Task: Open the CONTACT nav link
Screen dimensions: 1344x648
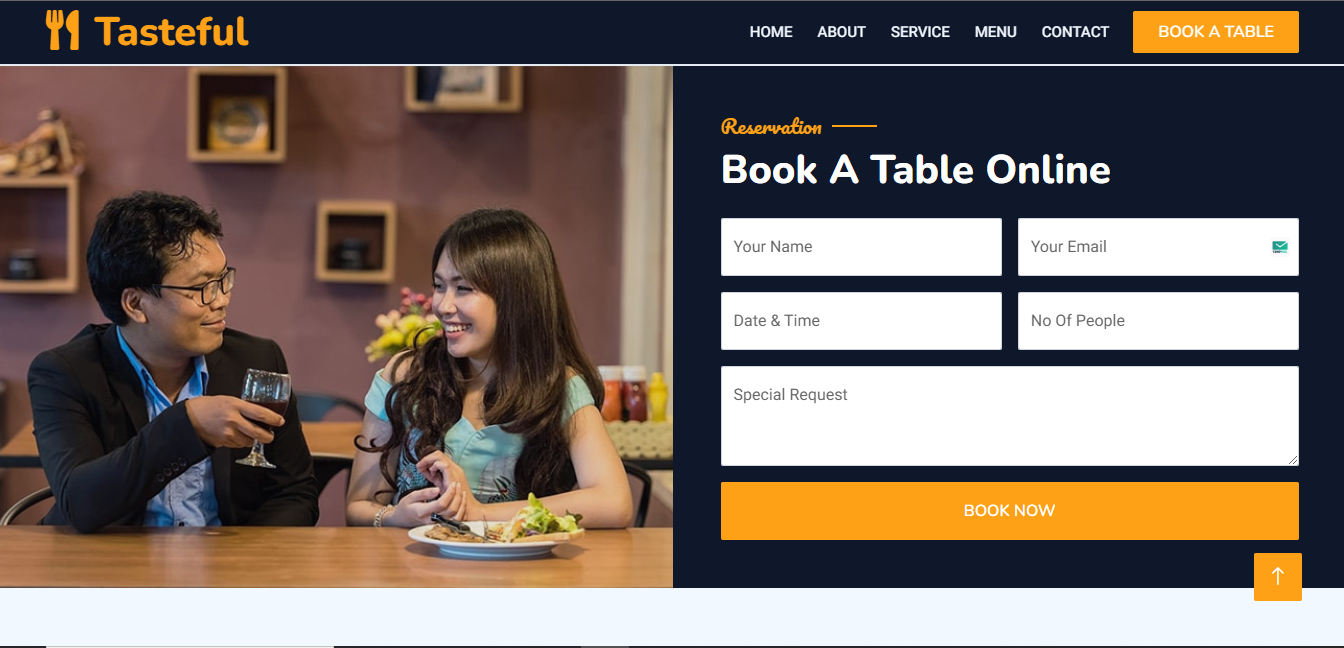Action: [x=1075, y=32]
